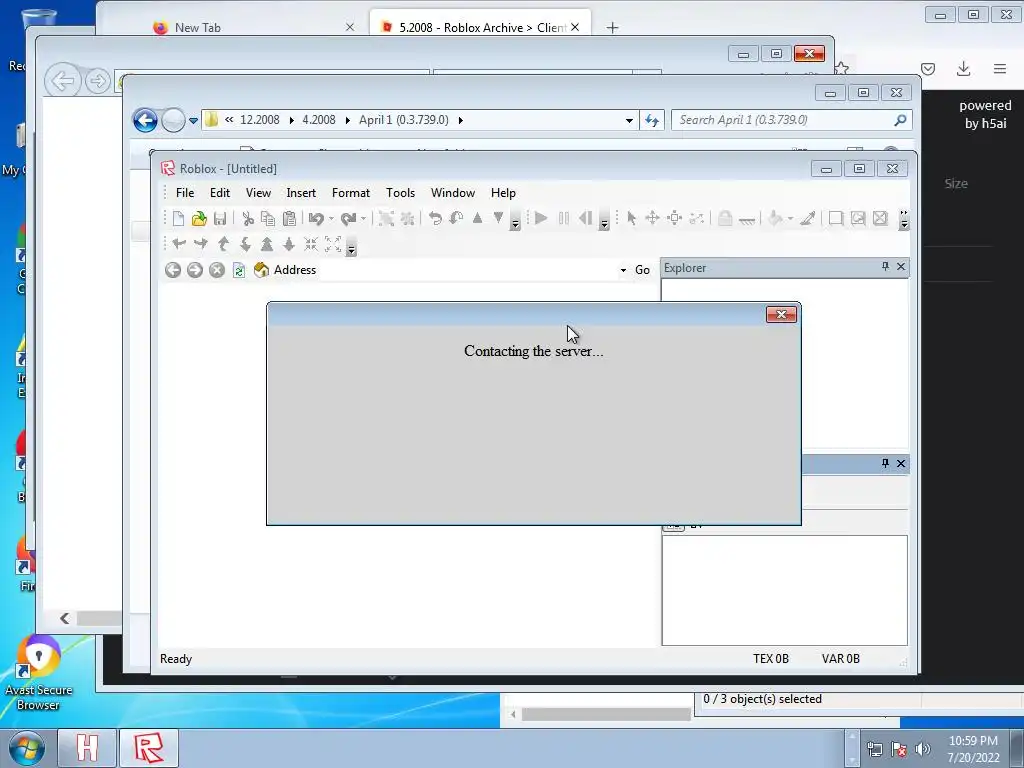Click the Lock tool padlock icon

pyautogui.click(x=724, y=218)
